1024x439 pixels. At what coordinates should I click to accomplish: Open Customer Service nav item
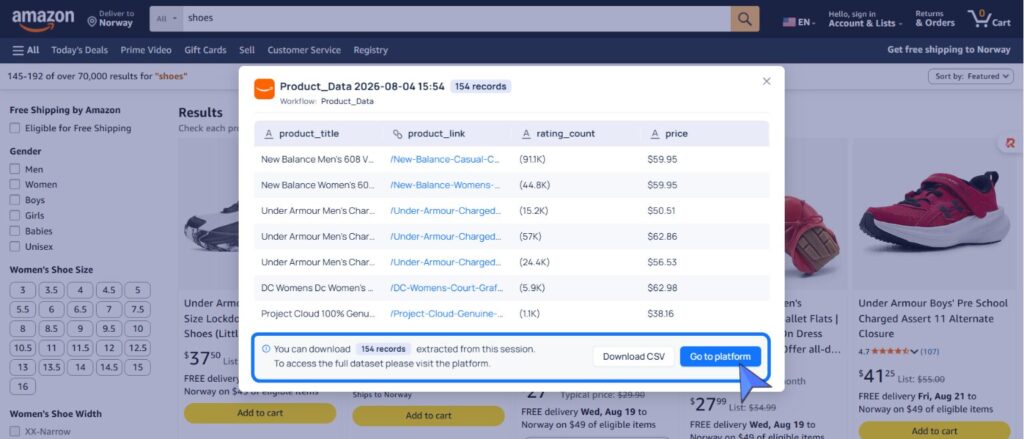tap(304, 50)
